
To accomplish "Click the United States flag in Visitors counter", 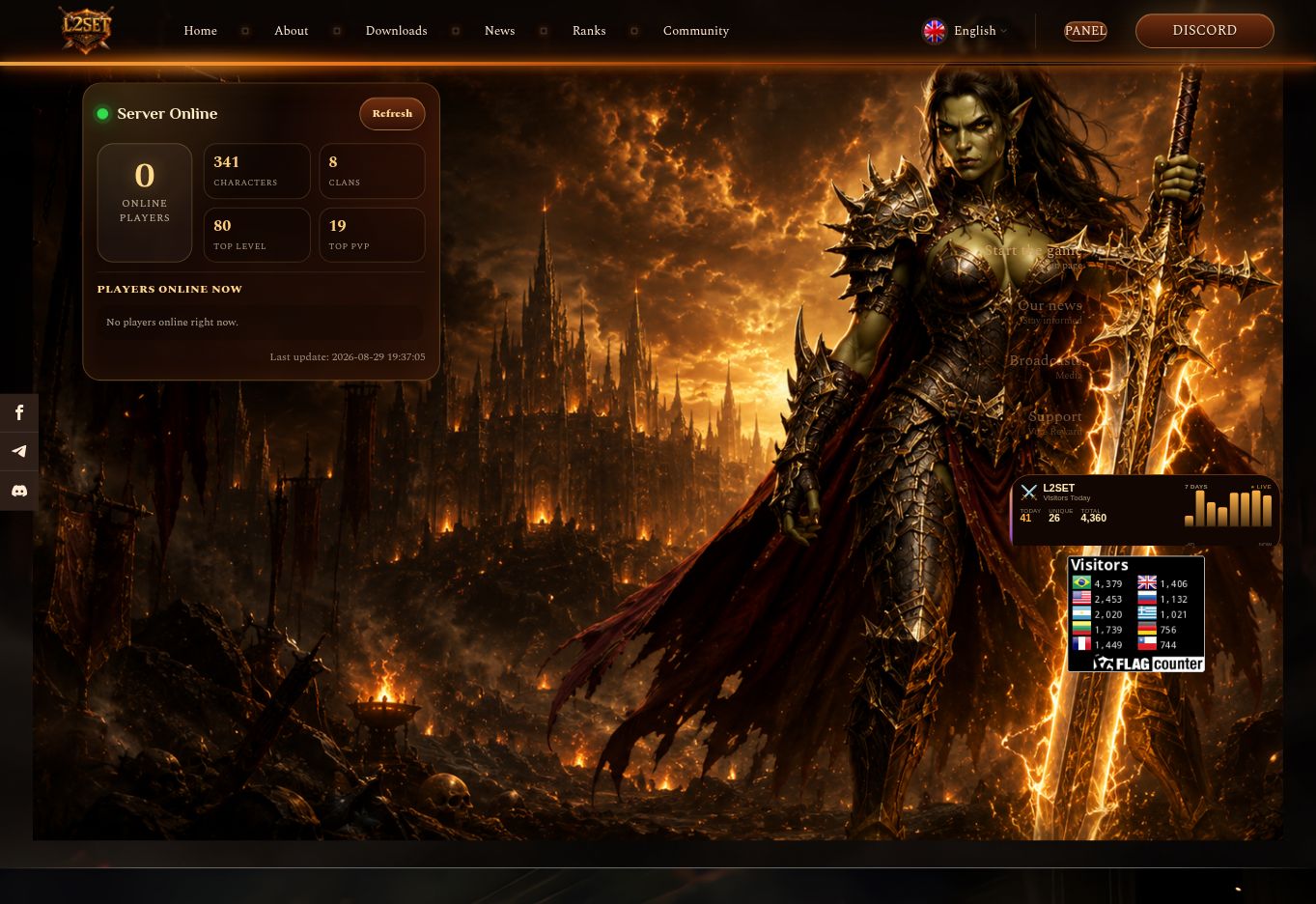I will point(1081,599).
